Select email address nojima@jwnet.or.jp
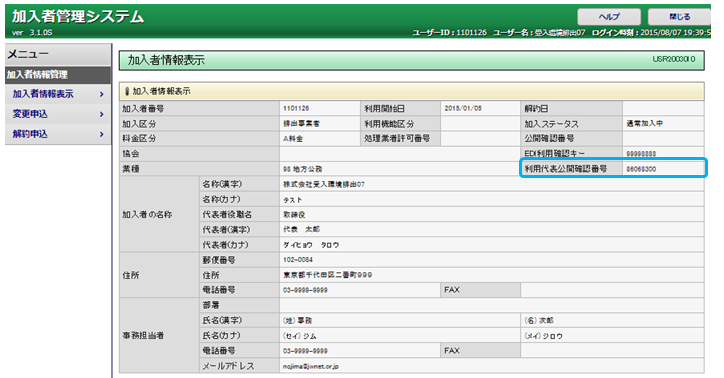The width and height of the screenshot is (724, 378). point(311,366)
